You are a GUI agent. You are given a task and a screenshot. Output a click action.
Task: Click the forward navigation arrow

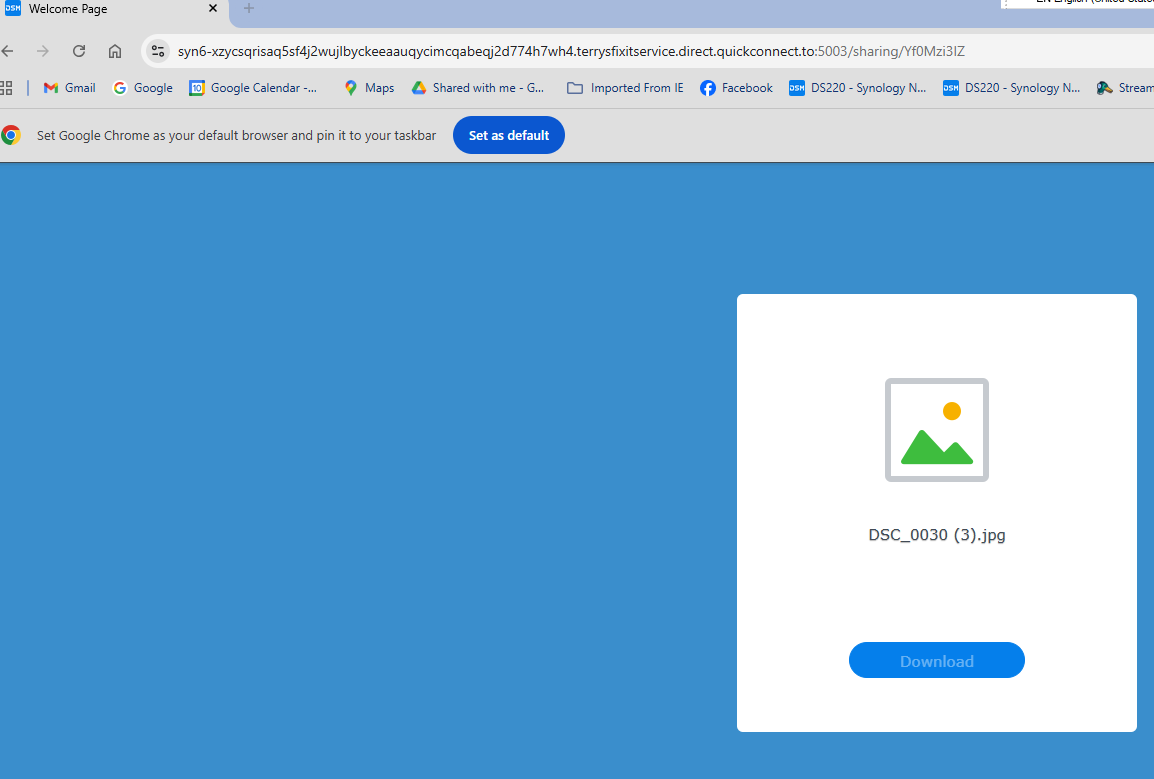click(43, 51)
